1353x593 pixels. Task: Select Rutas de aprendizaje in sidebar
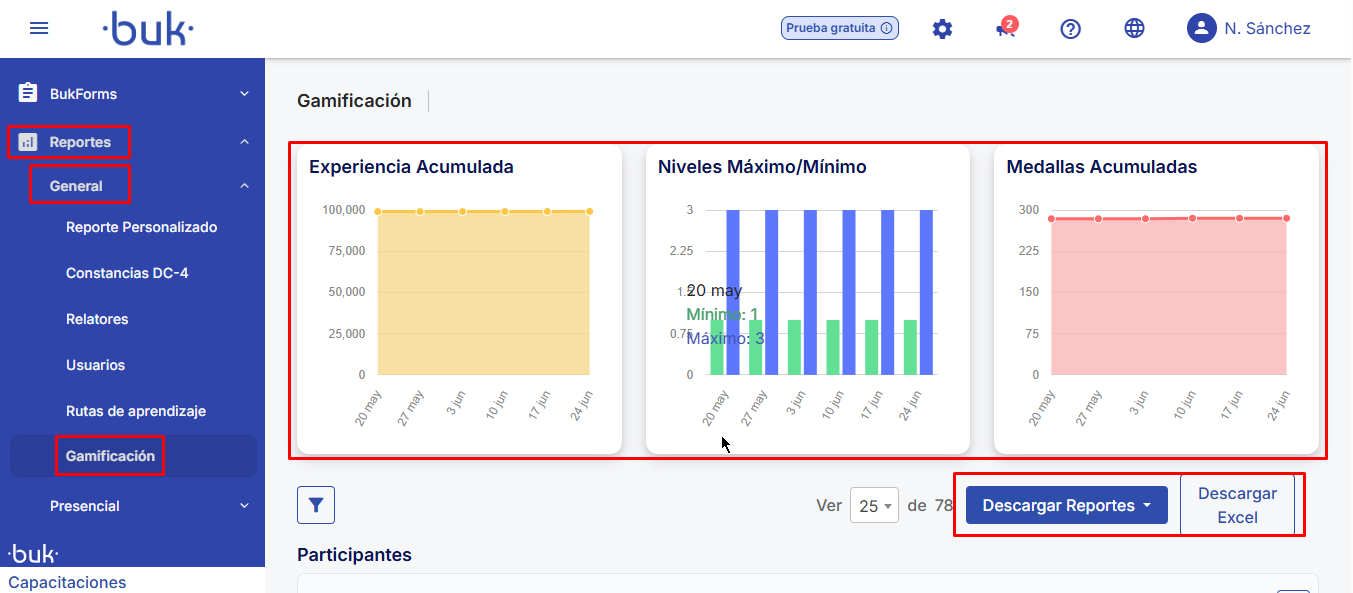tap(136, 411)
